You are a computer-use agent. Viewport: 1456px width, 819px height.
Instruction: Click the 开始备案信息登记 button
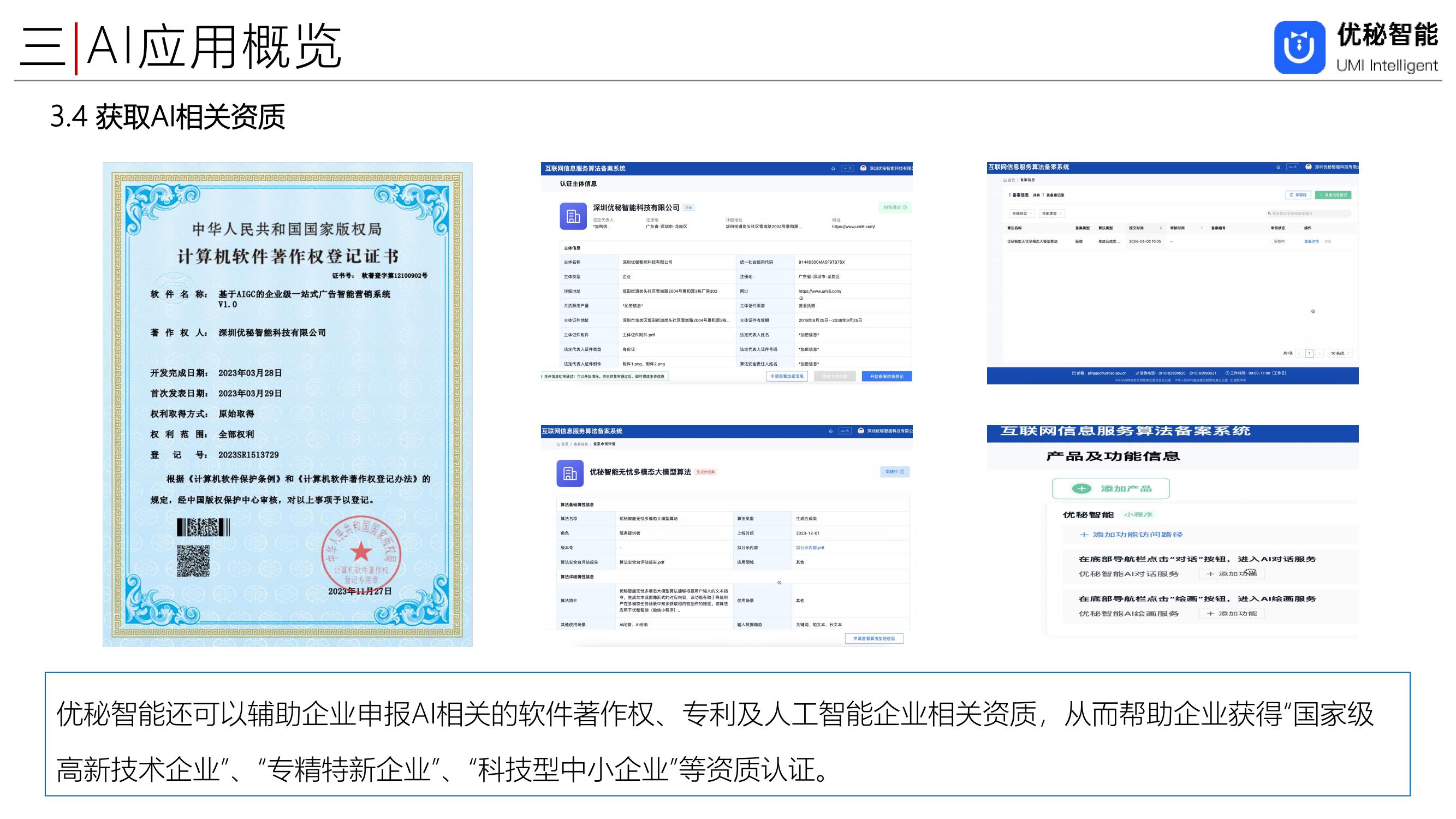886,376
